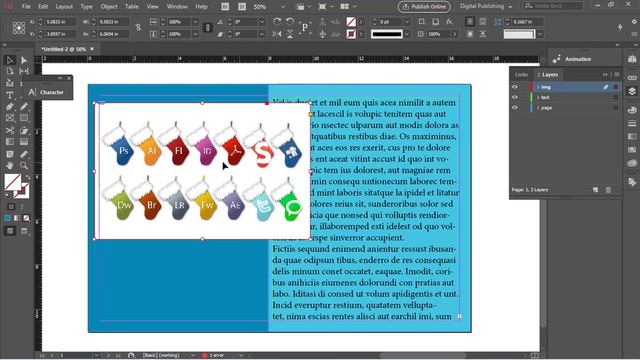
Task: Select the Eyedropper tool
Action: pos(24,154)
